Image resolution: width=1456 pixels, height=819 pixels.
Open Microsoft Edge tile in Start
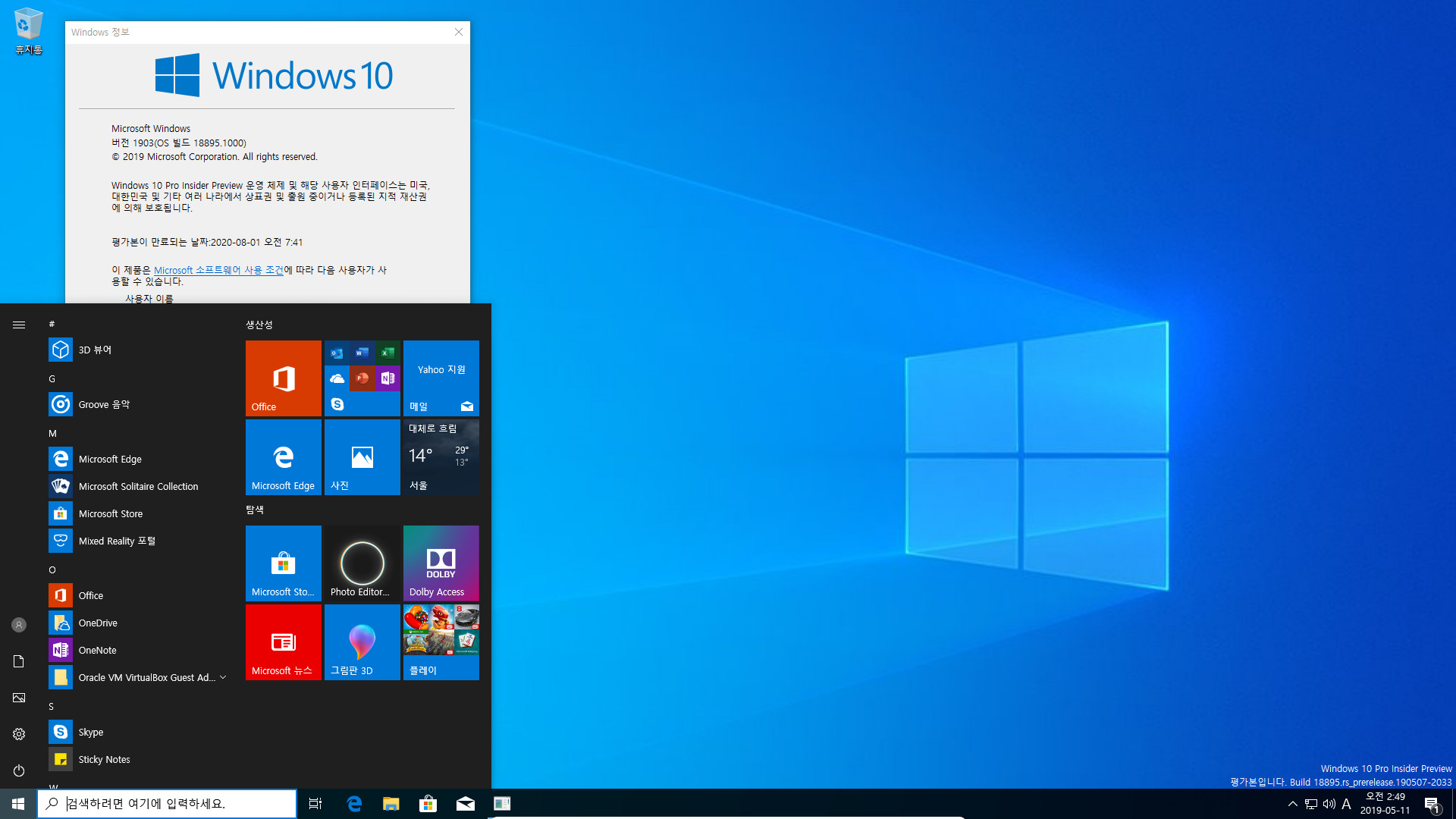[283, 457]
